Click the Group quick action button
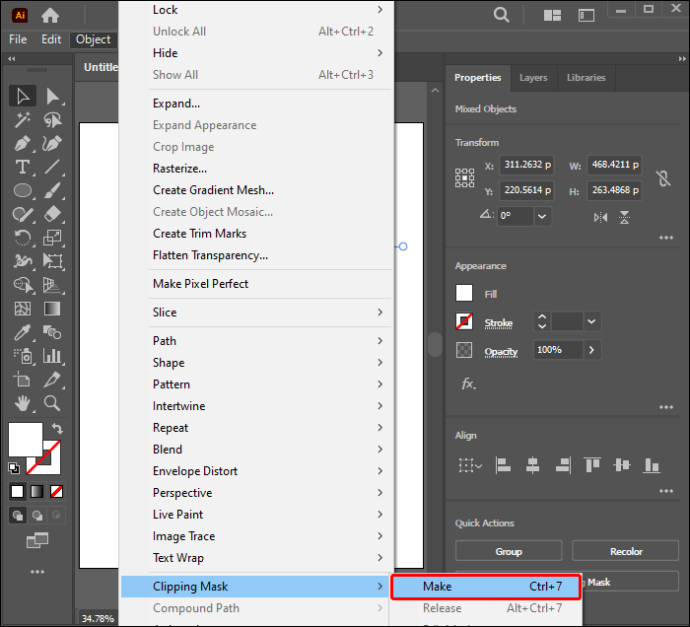This screenshot has width=690, height=627. (509, 551)
